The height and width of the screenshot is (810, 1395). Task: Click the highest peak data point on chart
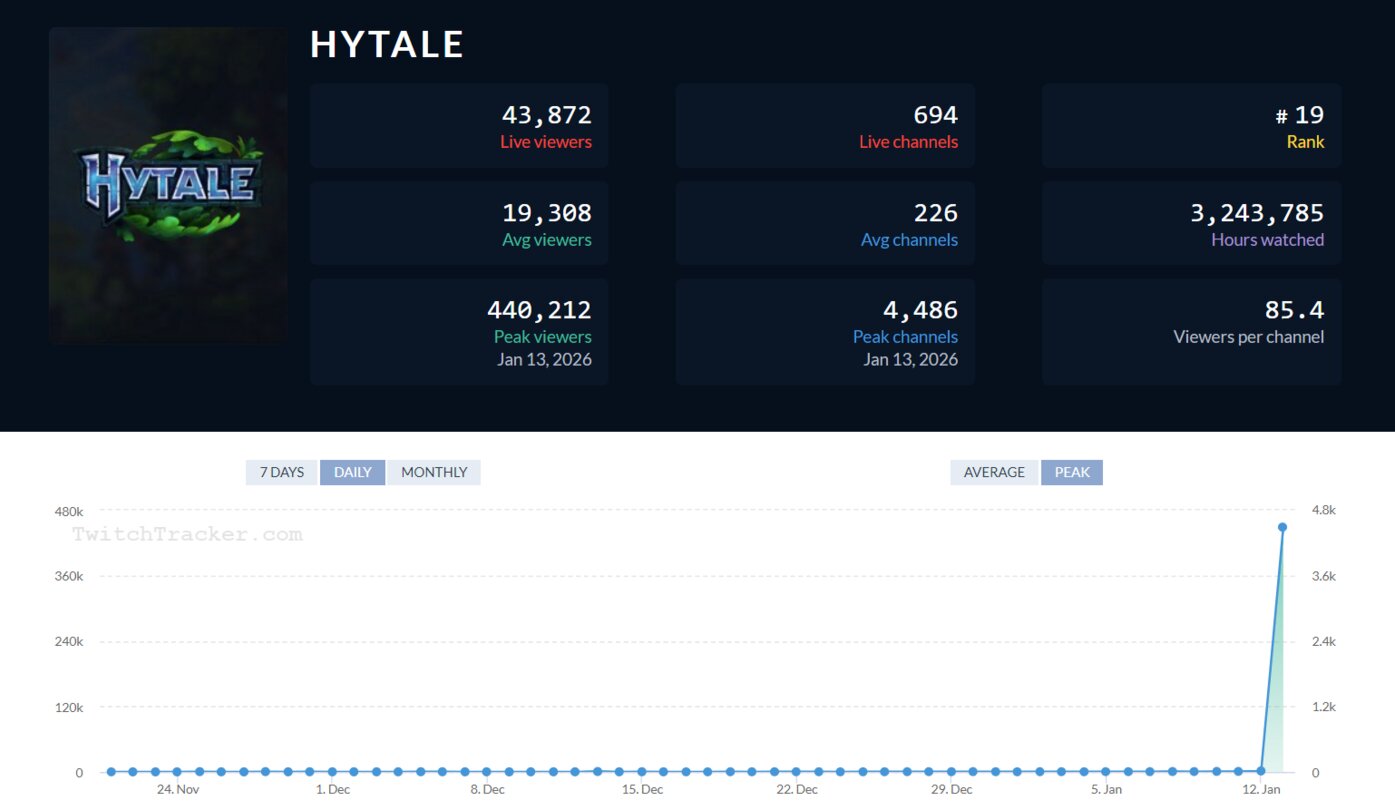click(1283, 527)
